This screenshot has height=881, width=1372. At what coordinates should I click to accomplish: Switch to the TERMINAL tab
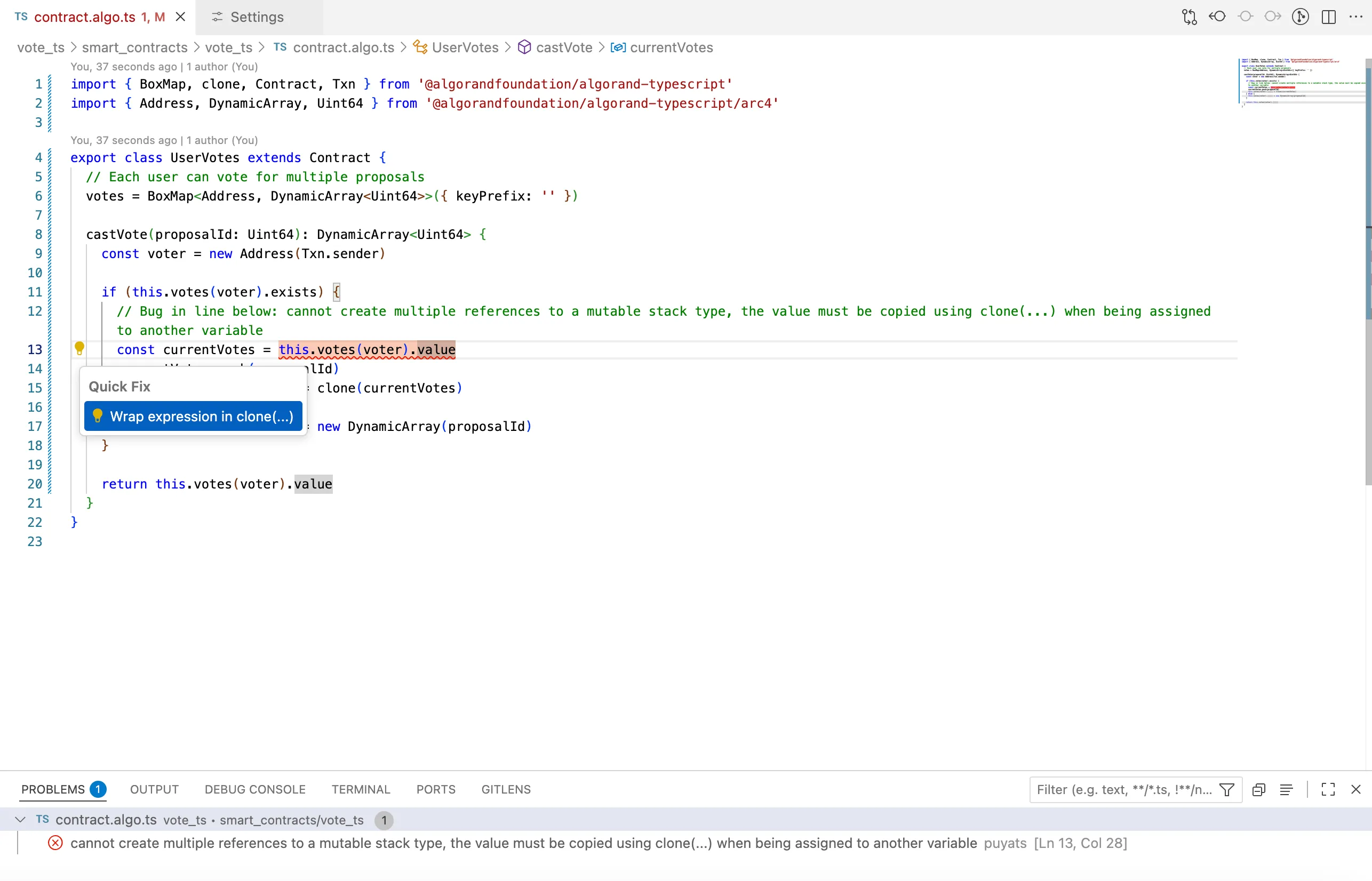[361, 789]
